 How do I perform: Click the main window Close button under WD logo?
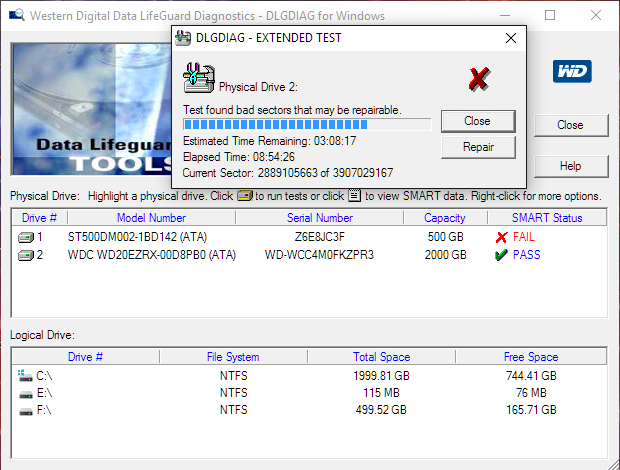[x=571, y=125]
